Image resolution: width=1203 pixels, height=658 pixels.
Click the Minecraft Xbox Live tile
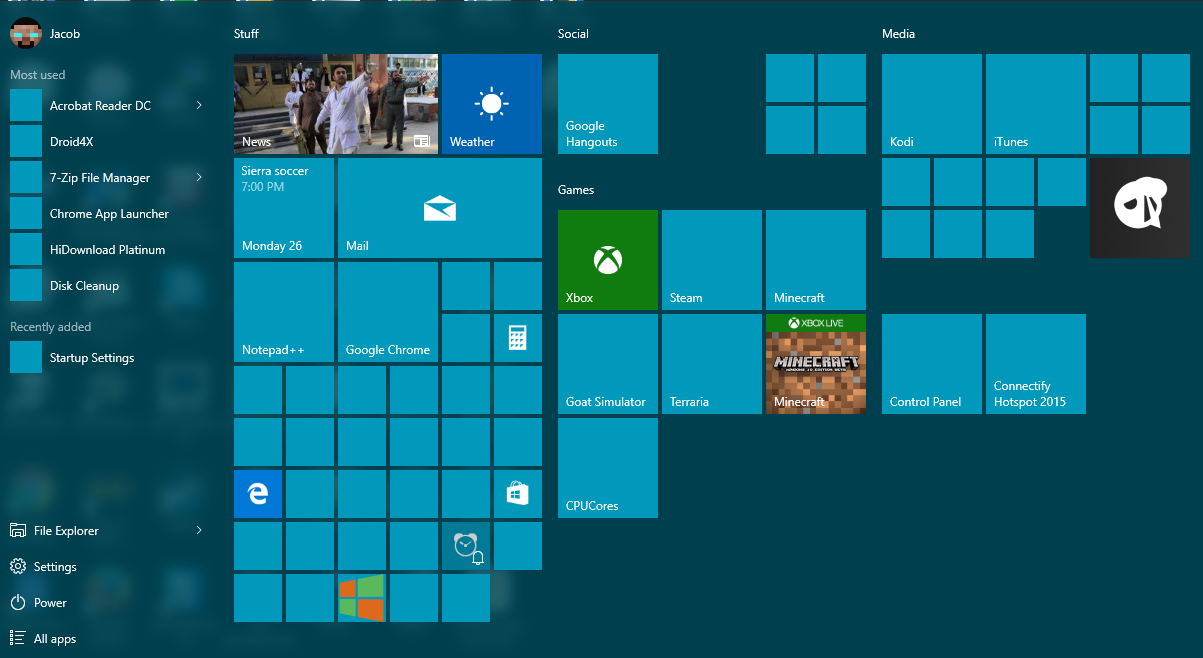815,363
